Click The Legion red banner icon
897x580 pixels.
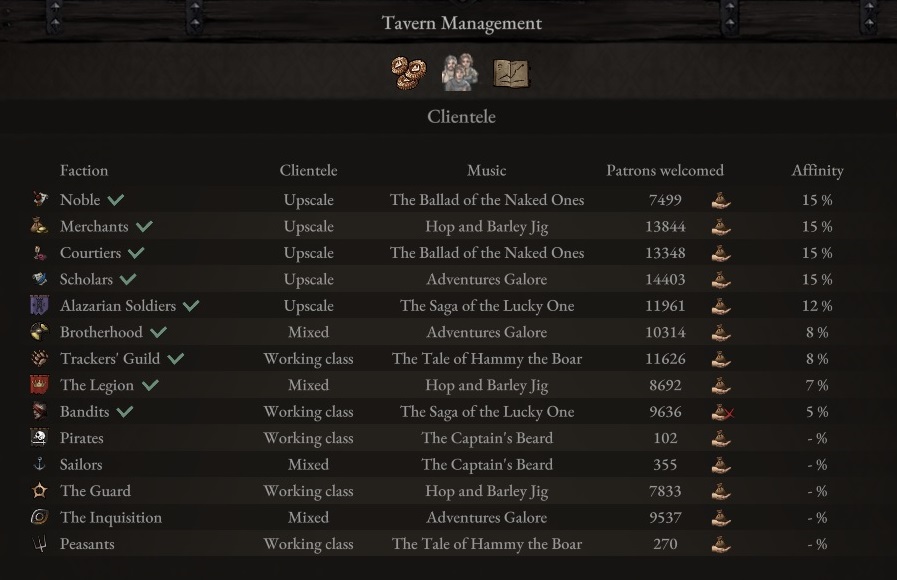pyautogui.click(x=39, y=385)
